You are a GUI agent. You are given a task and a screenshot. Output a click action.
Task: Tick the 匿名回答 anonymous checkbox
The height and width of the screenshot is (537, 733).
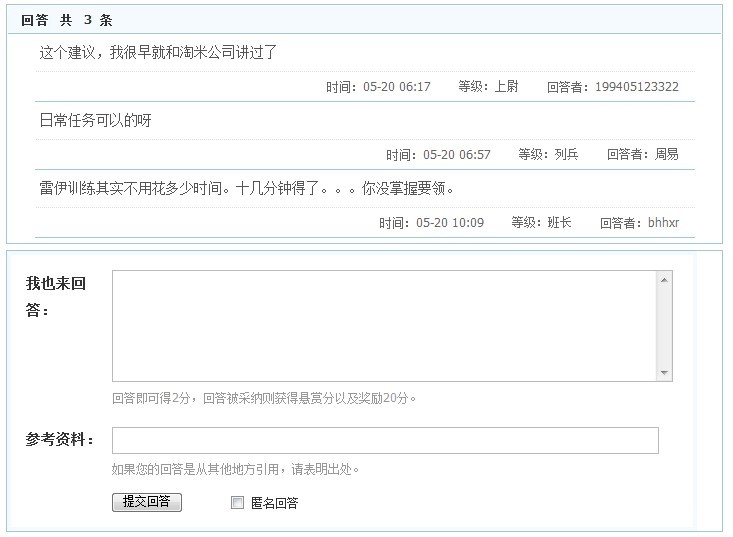[x=237, y=502]
